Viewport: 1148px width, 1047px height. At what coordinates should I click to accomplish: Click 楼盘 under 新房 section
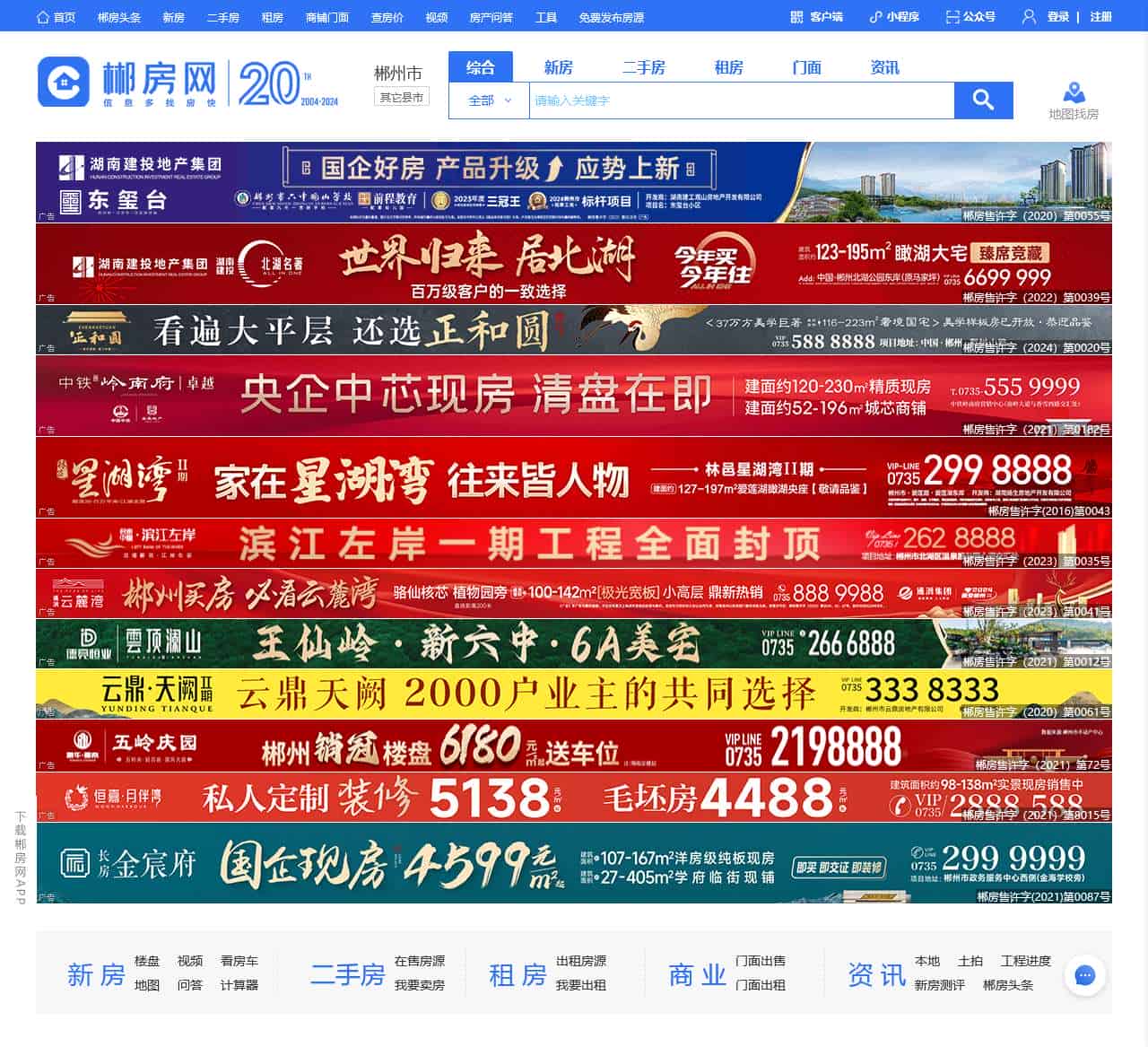[147, 961]
